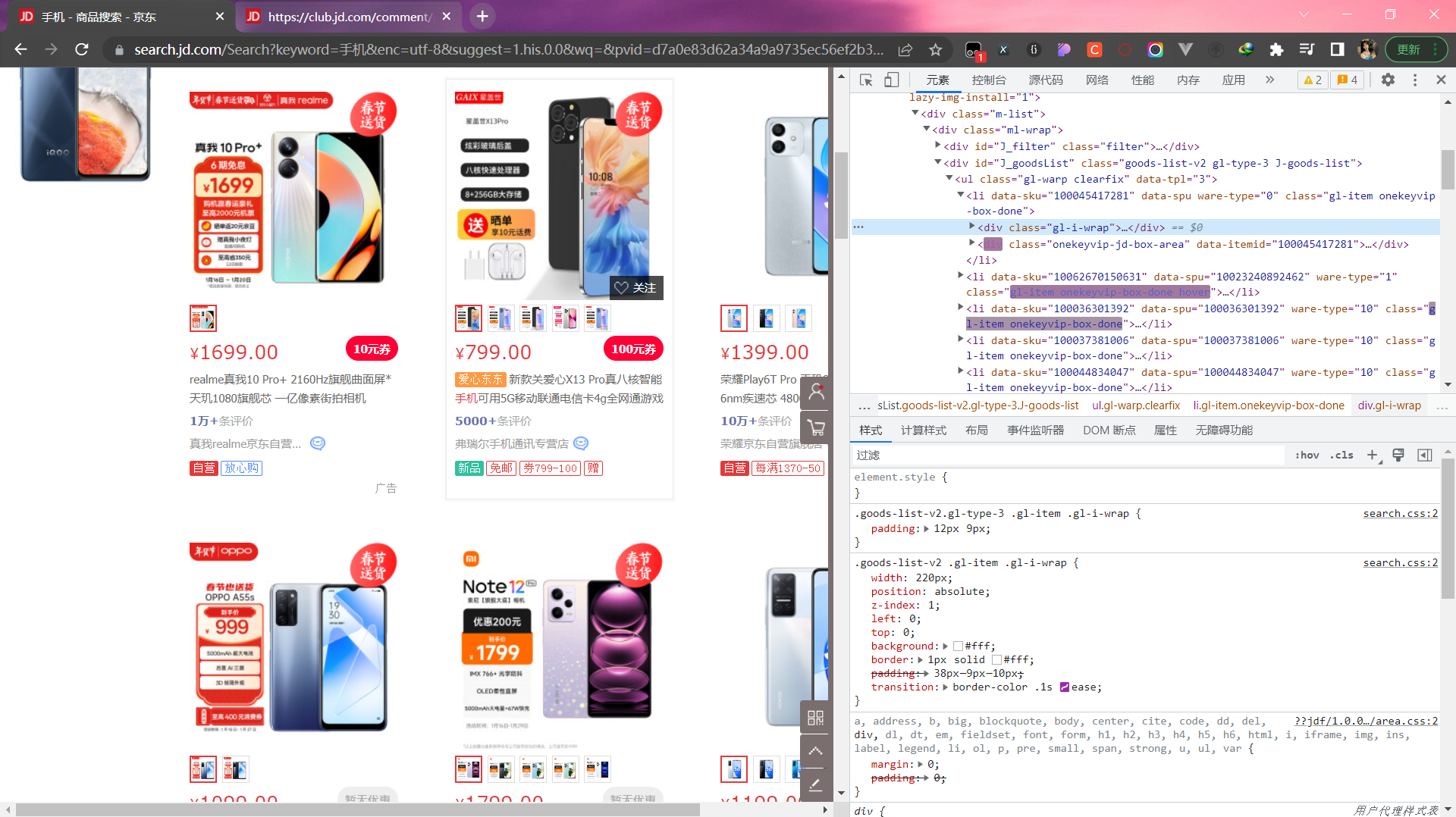Open the browser side panel
The width and height of the screenshot is (1456, 817).
(x=1337, y=49)
